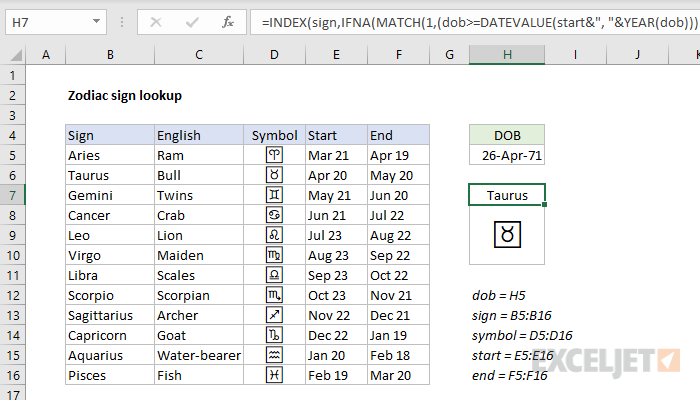Click the Scorpio symbol cell
700x400 pixels.
274,295
